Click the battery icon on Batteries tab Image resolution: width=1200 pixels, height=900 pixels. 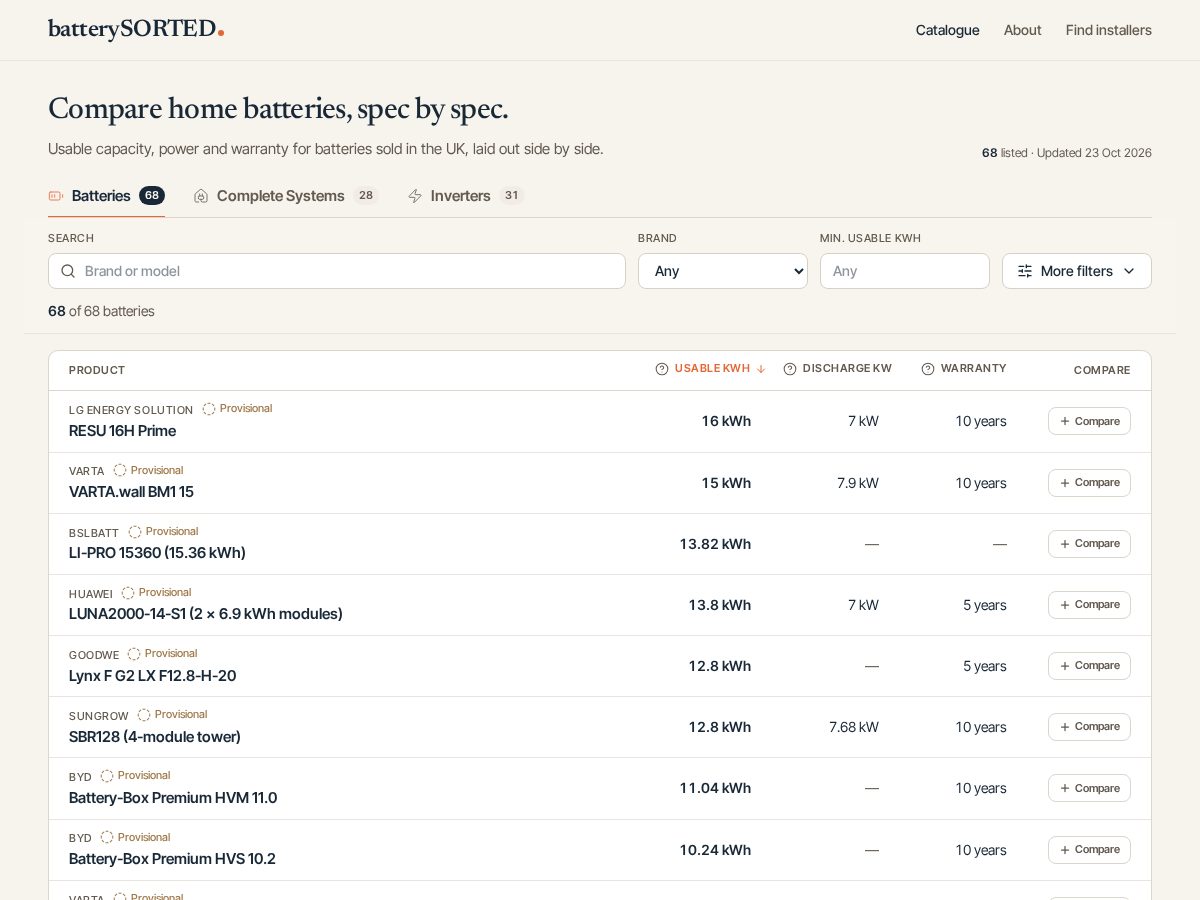(x=56, y=196)
